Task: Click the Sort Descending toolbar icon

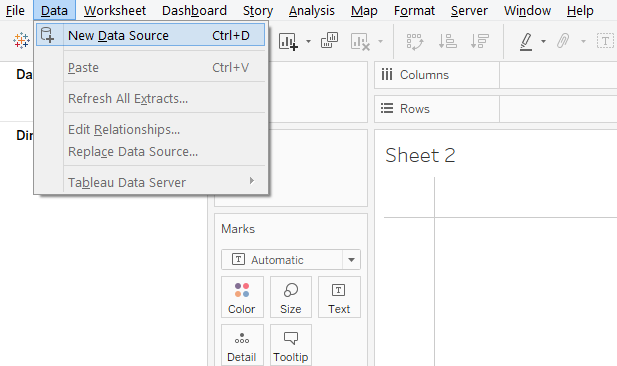Action: click(x=480, y=41)
